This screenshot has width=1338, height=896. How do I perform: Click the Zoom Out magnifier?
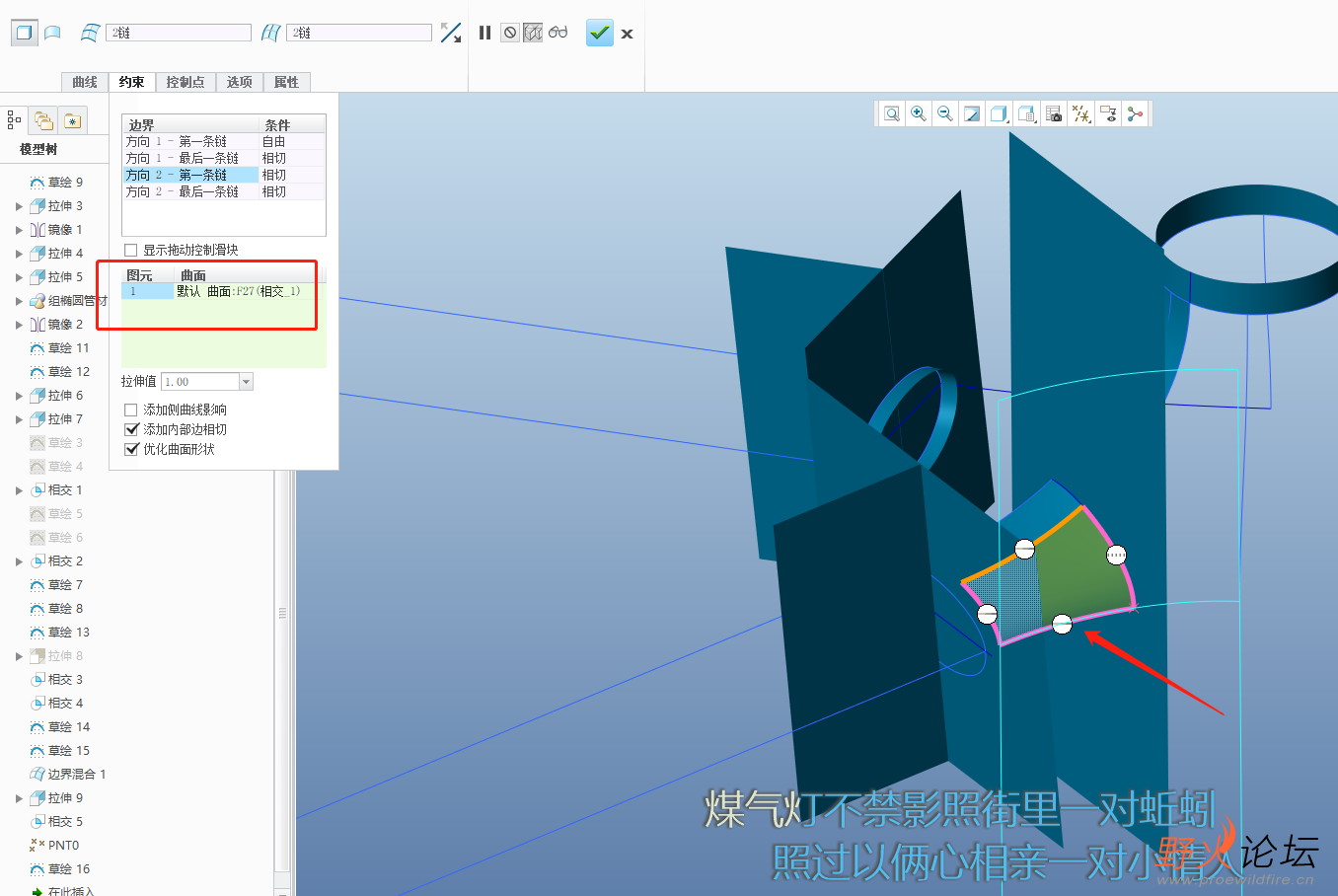click(945, 113)
